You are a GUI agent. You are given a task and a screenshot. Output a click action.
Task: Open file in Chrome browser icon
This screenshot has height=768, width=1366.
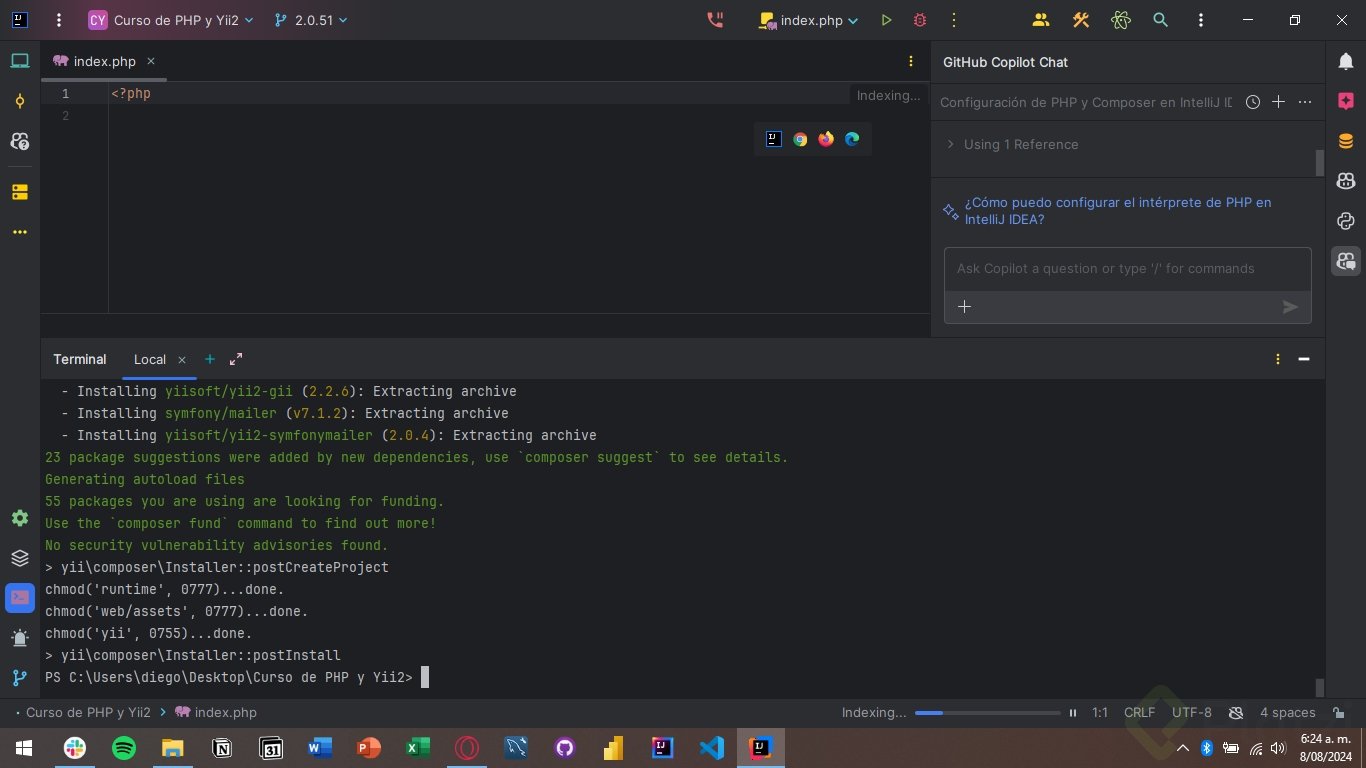click(x=800, y=139)
